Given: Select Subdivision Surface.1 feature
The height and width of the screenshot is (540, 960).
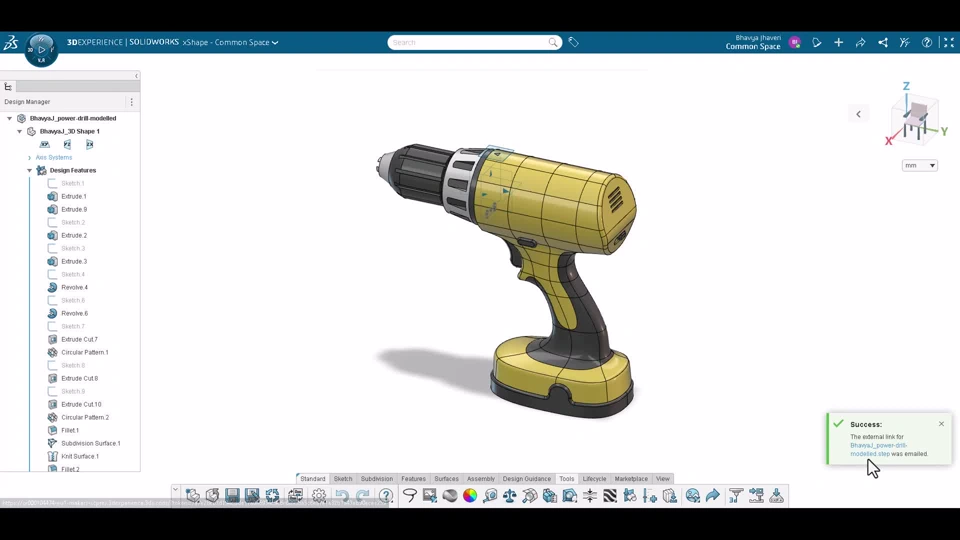Looking at the screenshot, I should [x=91, y=443].
